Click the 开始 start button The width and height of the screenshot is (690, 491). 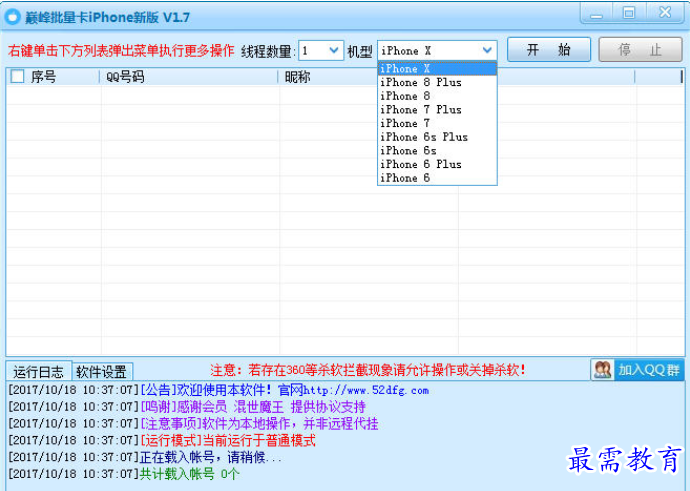549,50
